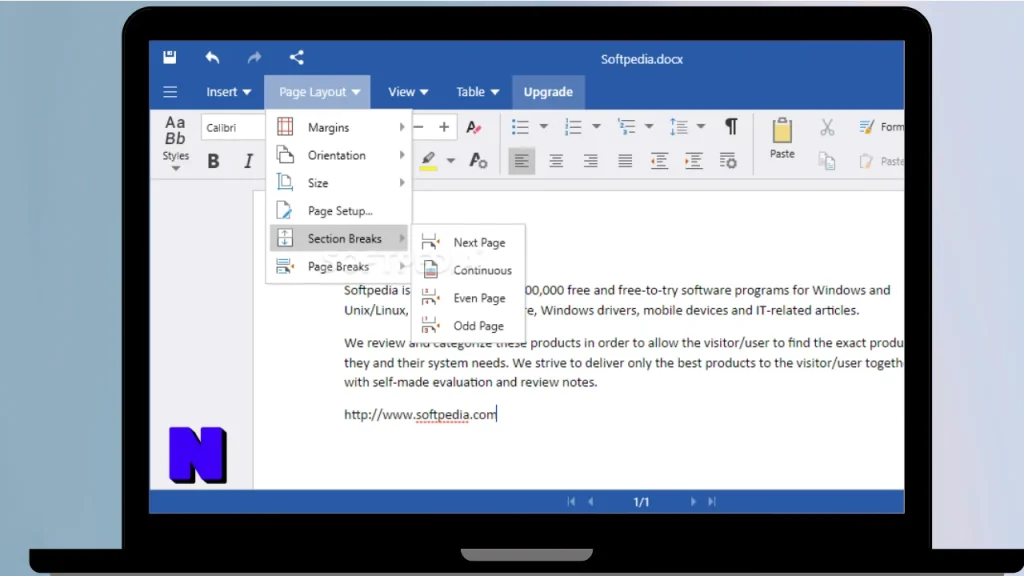
Task: Click the 1/1 page indicator
Action: (x=641, y=502)
